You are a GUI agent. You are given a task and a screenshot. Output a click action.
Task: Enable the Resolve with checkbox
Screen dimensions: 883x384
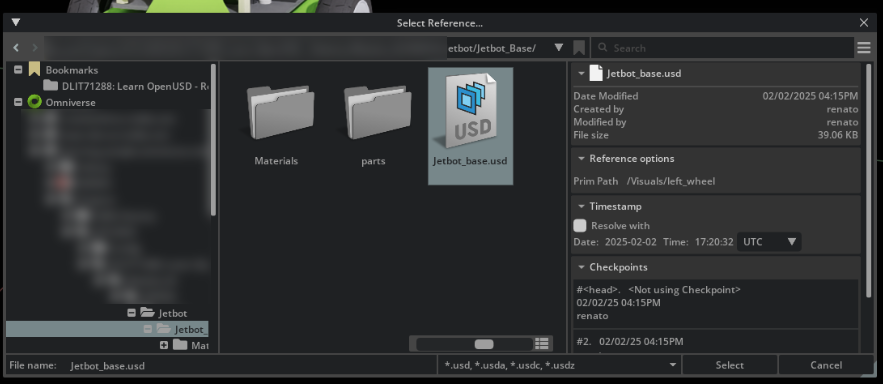coord(579,225)
